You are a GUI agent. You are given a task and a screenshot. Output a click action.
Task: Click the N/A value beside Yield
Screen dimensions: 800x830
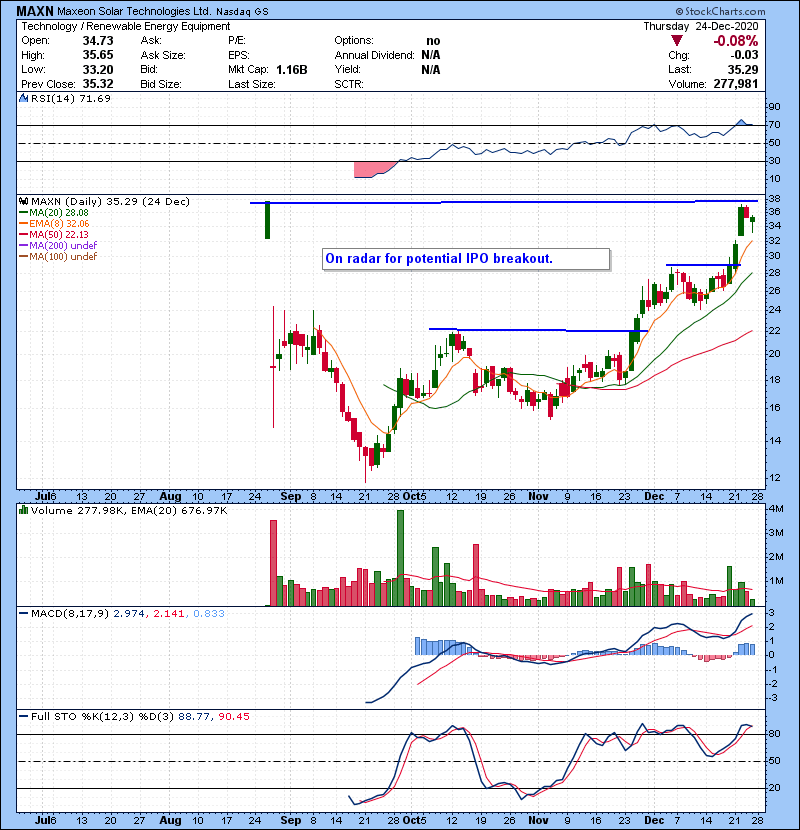[x=431, y=70]
